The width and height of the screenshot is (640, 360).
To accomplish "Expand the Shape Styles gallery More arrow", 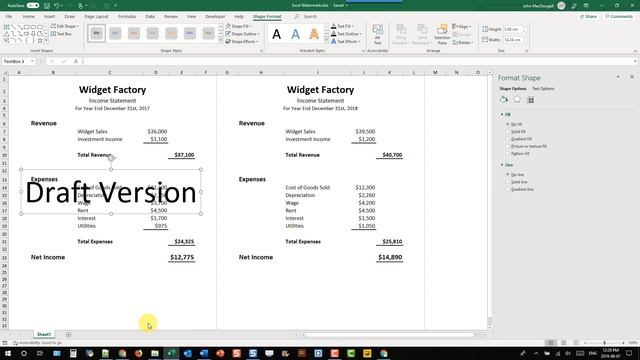I will [221, 41].
